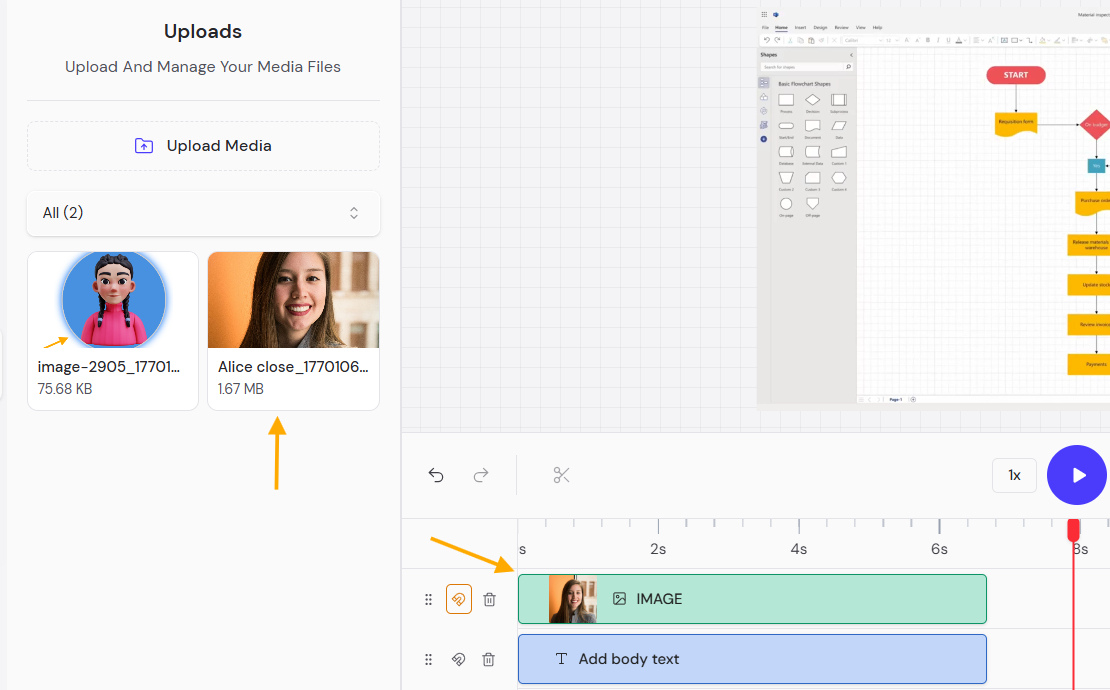Screen dimensions: 1110x690
Task: Grab the IMAGE track drag handle
Action: point(428,599)
